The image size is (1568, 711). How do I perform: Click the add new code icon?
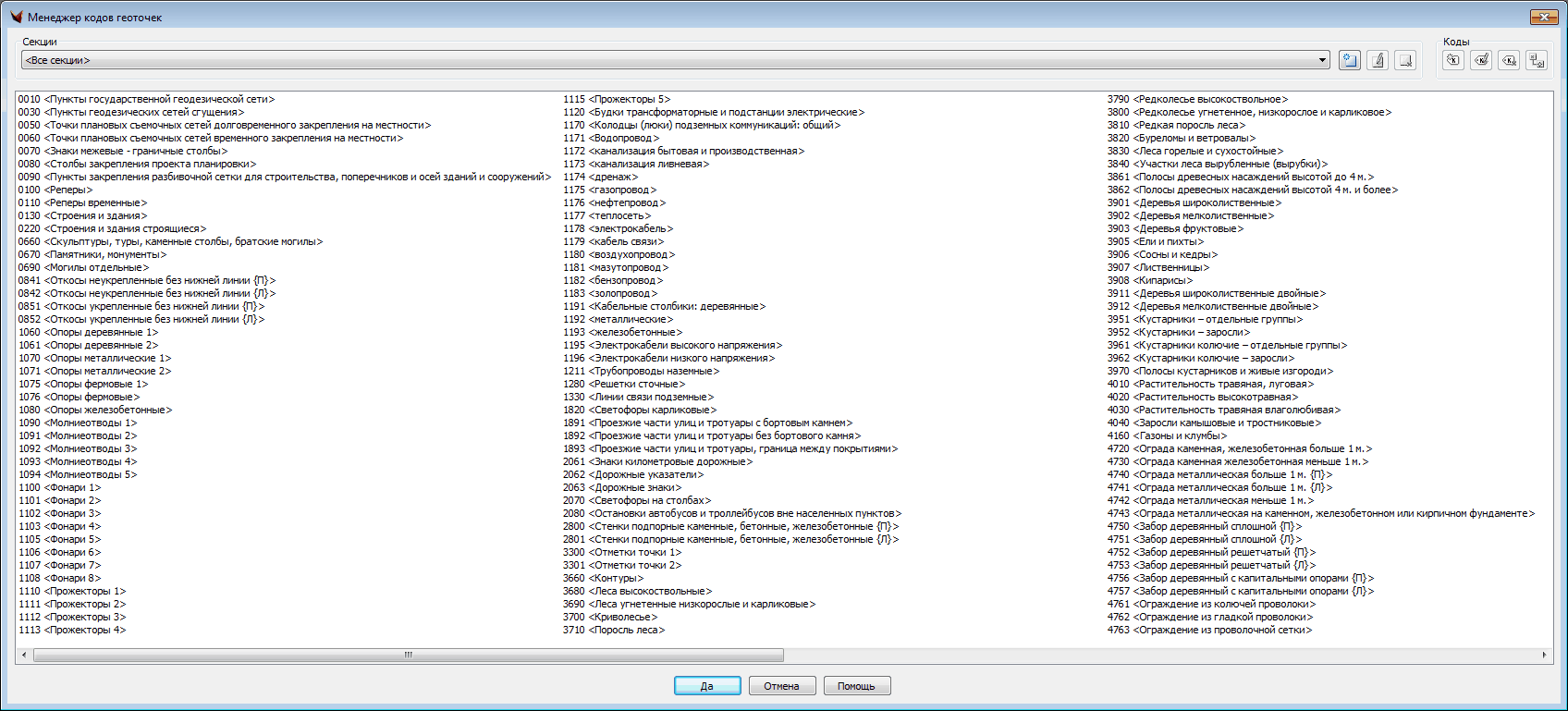click(x=1453, y=60)
